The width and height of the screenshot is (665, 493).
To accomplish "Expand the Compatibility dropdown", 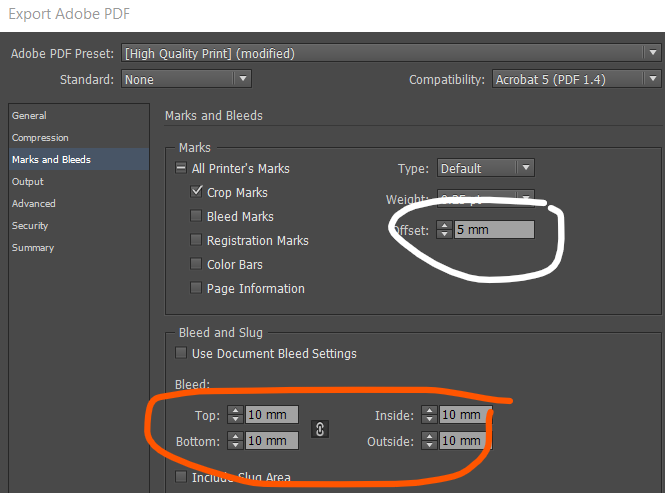I will click(577, 79).
